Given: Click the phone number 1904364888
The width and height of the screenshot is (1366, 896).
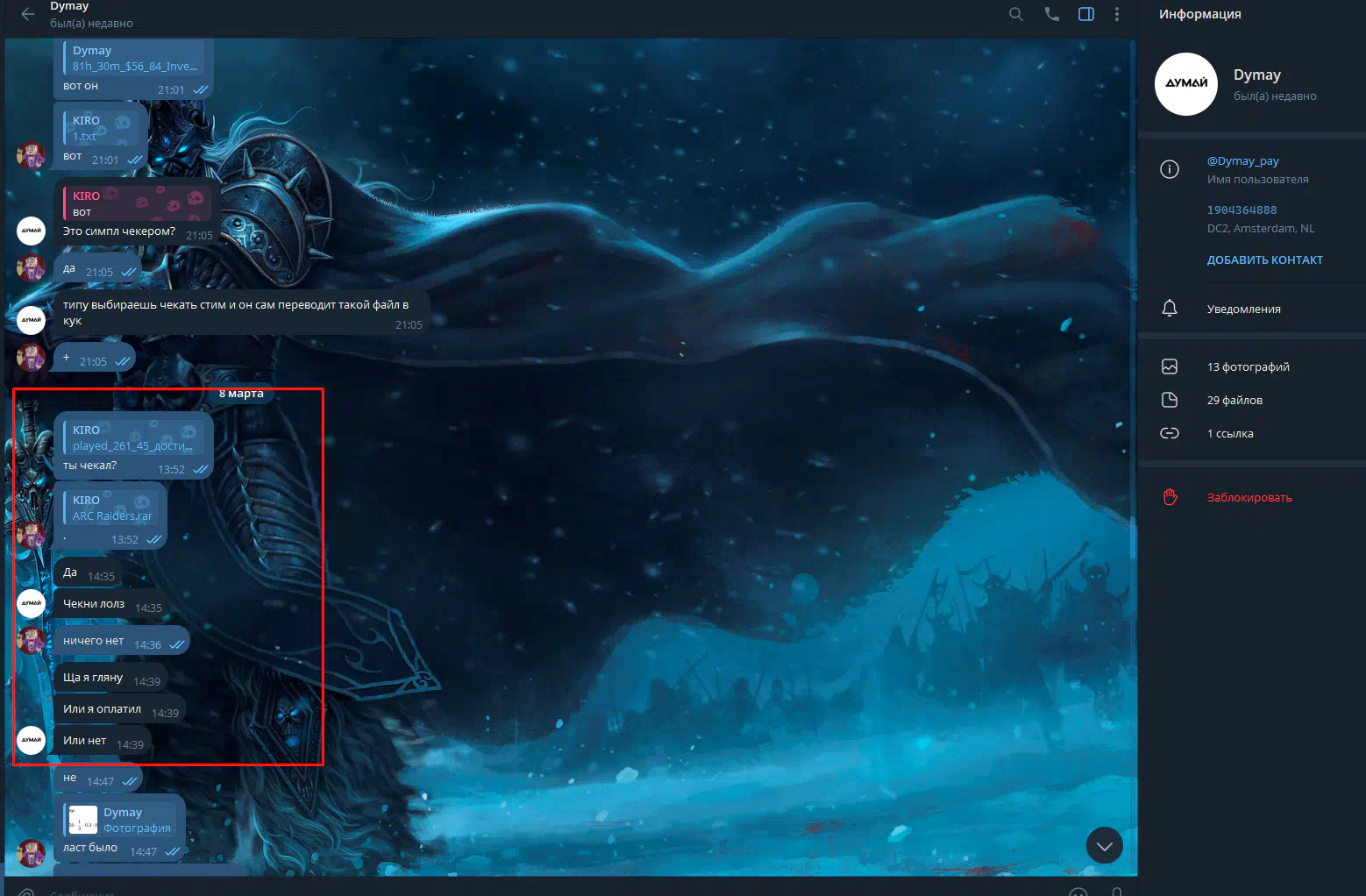Looking at the screenshot, I should (1241, 210).
